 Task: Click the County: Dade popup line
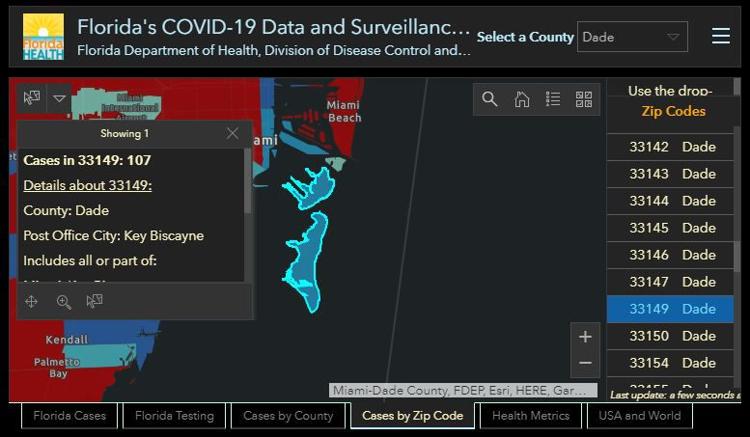pos(66,211)
